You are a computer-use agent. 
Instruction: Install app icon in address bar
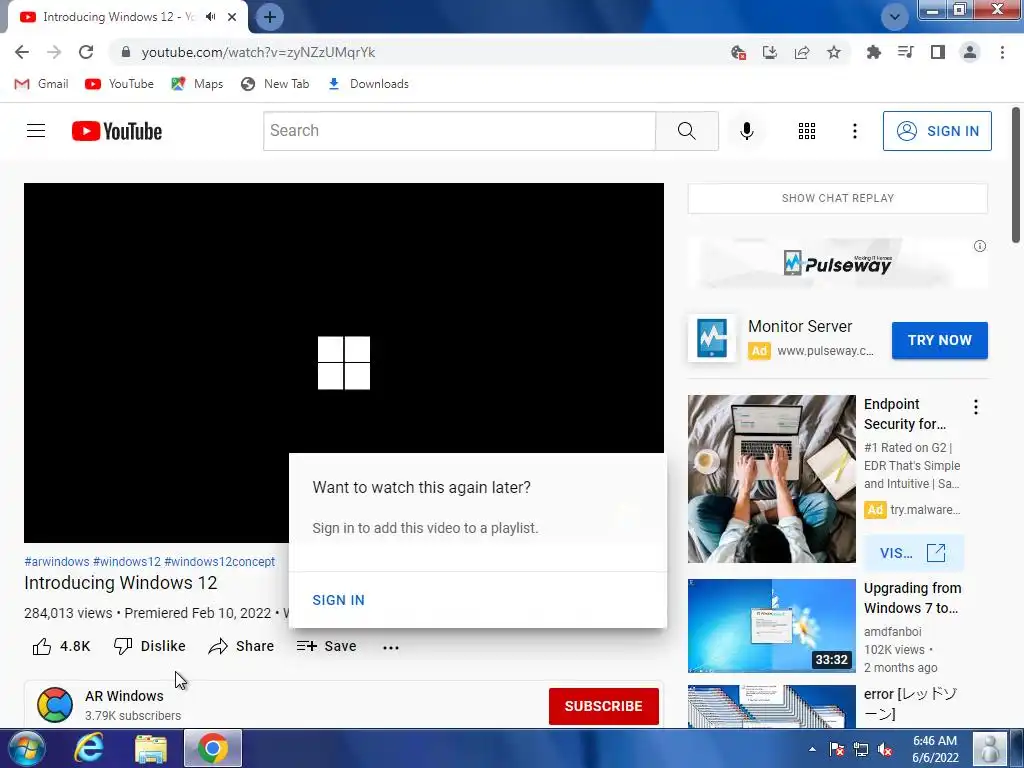pyautogui.click(x=770, y=52)
